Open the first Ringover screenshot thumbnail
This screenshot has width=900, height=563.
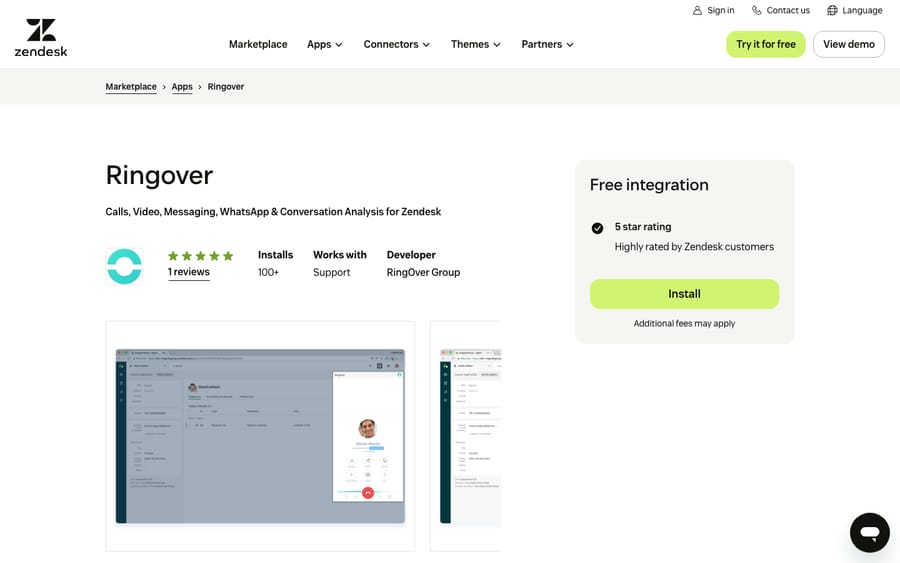point(260,436)
